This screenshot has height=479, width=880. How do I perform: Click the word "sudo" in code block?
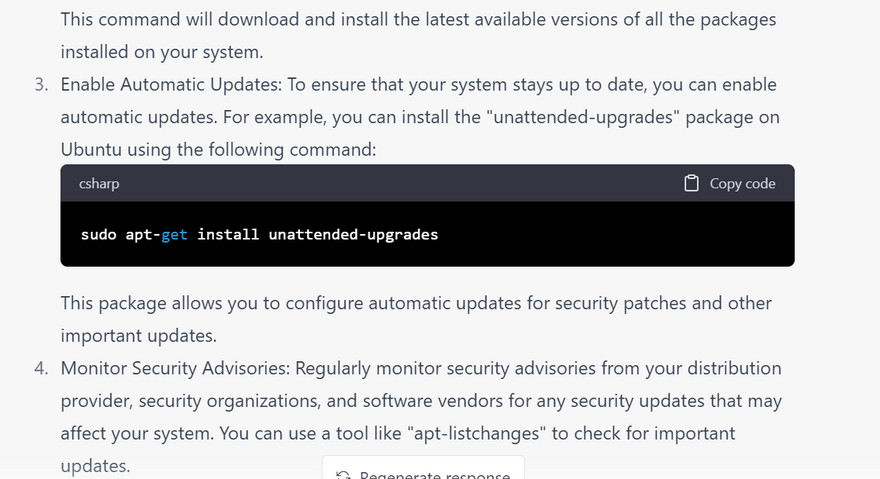[98, 234]
